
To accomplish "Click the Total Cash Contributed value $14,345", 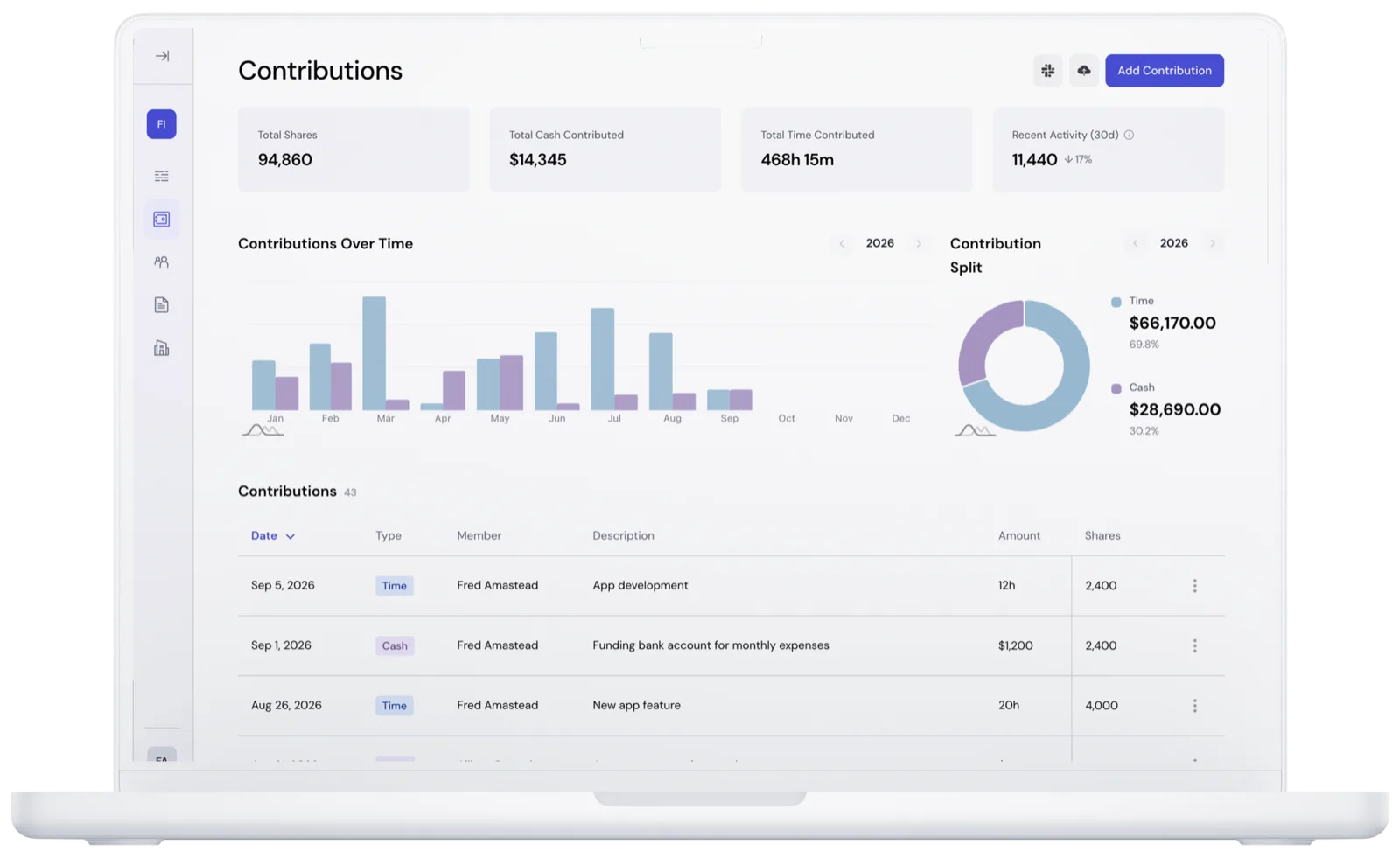I will (x=537, y=160).
